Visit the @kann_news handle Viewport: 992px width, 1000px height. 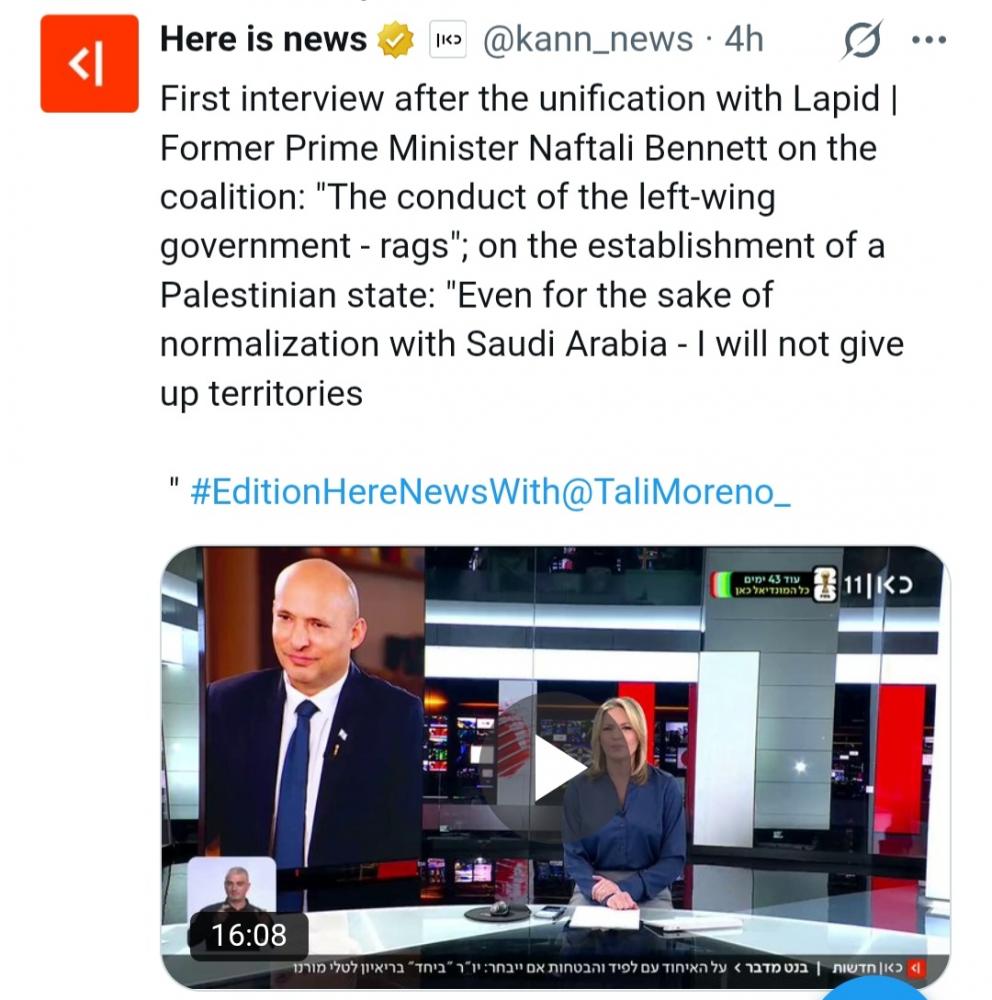tap(588, 40)
